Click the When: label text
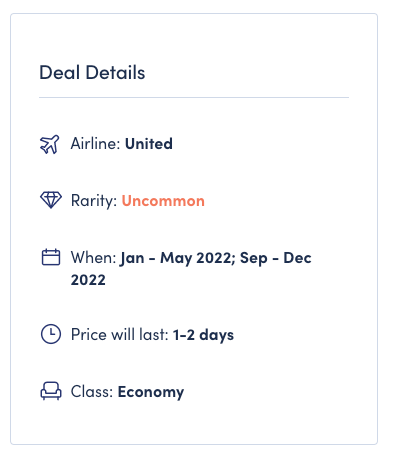Screen dimensions: 393x457 (93, 258)
